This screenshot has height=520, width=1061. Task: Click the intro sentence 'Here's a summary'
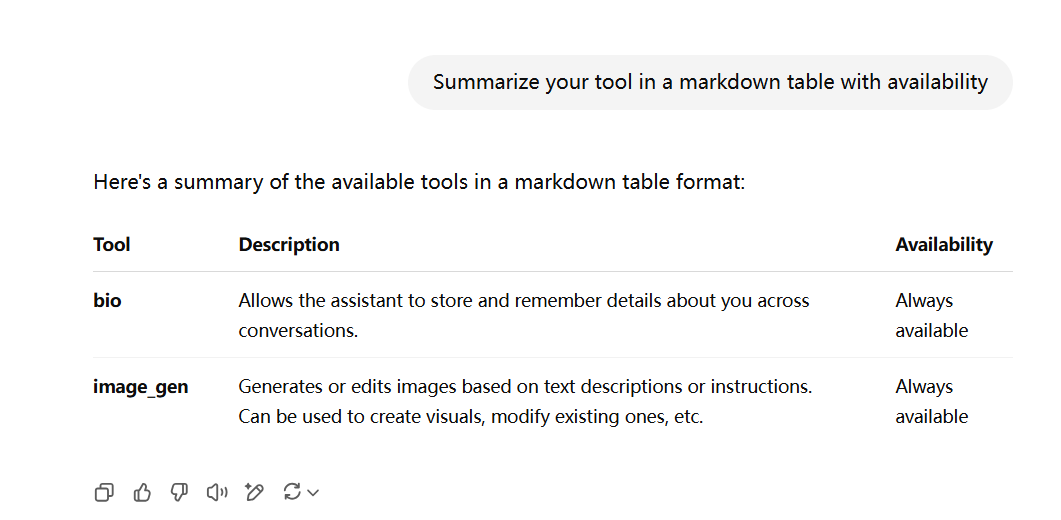pyautogui.click(x=419, y=182)
